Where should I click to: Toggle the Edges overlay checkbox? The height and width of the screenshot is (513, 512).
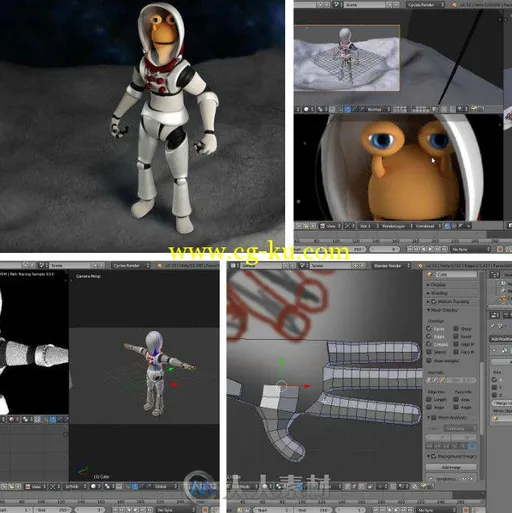429,336
